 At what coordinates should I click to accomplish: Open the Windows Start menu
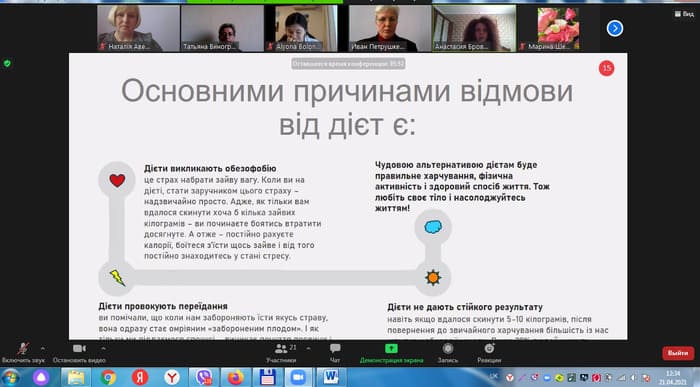click(10, 377)
